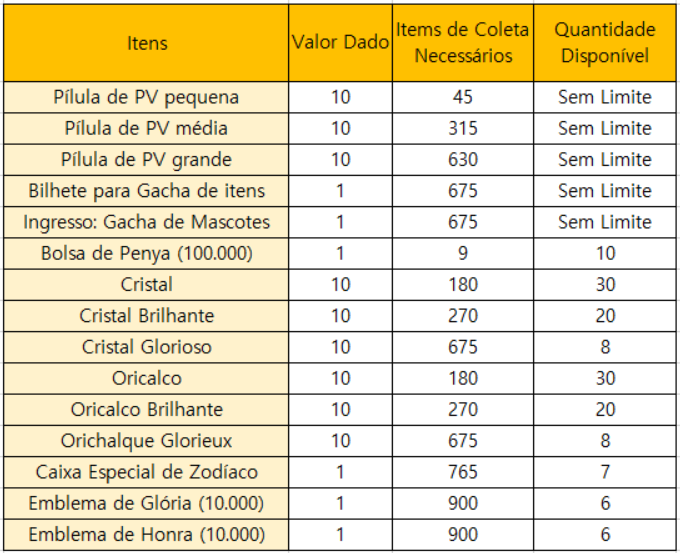The height and width of the screenshot is (553, 680).
Task: Click the Cristal Brilhante item cell
Action: click(x=147, y=316)
